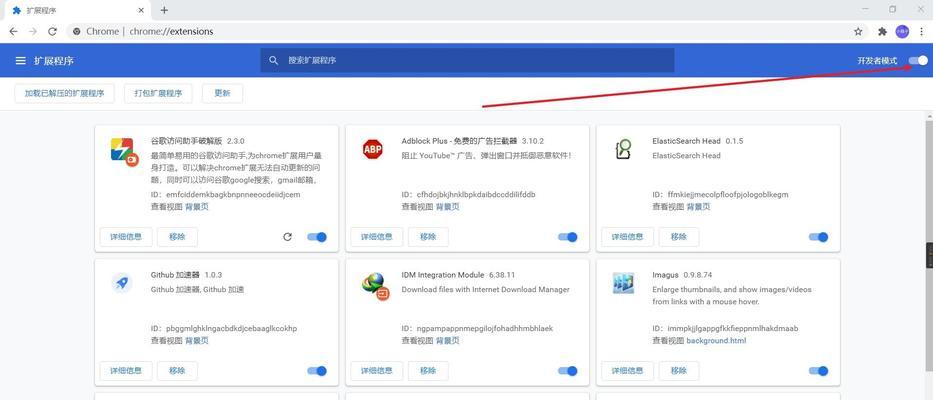933x400 pixels.
Task: Disable the 谷歌访问助手破解版 extension toggle
Action: click(317, 237)
